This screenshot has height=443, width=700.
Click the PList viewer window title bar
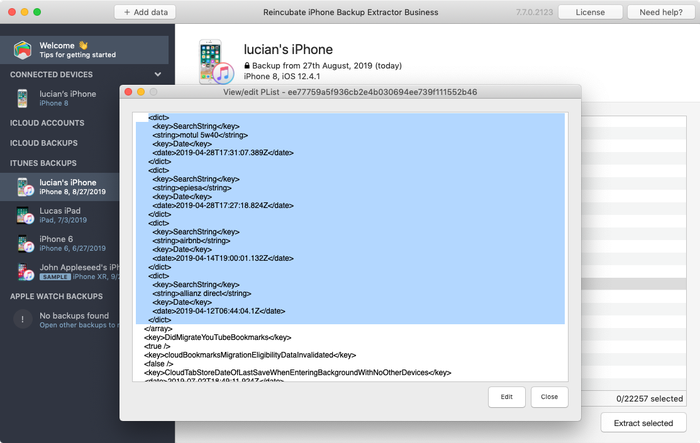point(350,92)
